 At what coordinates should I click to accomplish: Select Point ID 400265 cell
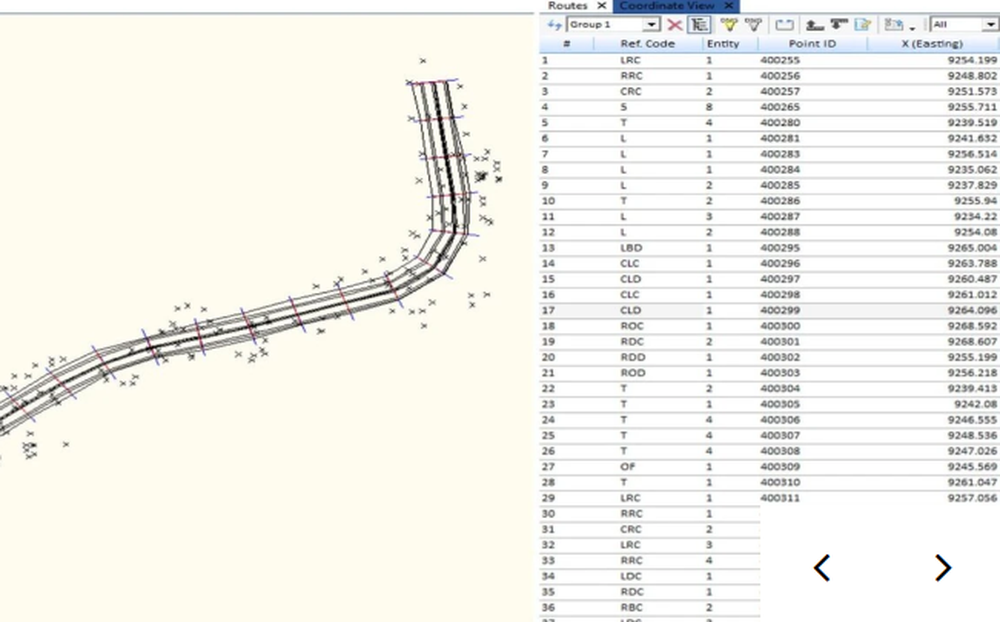[x=780, y=107]
